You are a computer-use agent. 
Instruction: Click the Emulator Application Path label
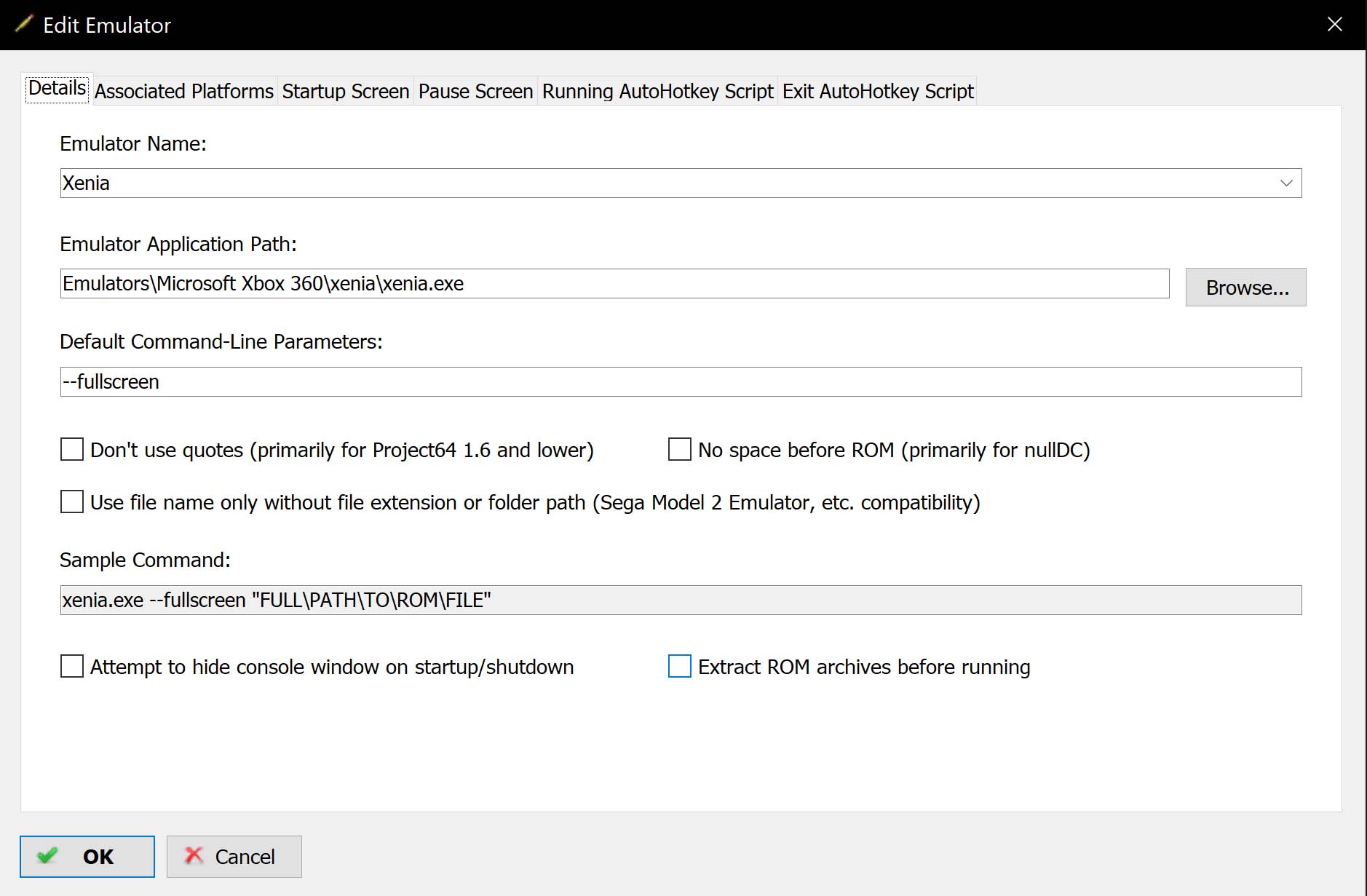tap(178, 244)
